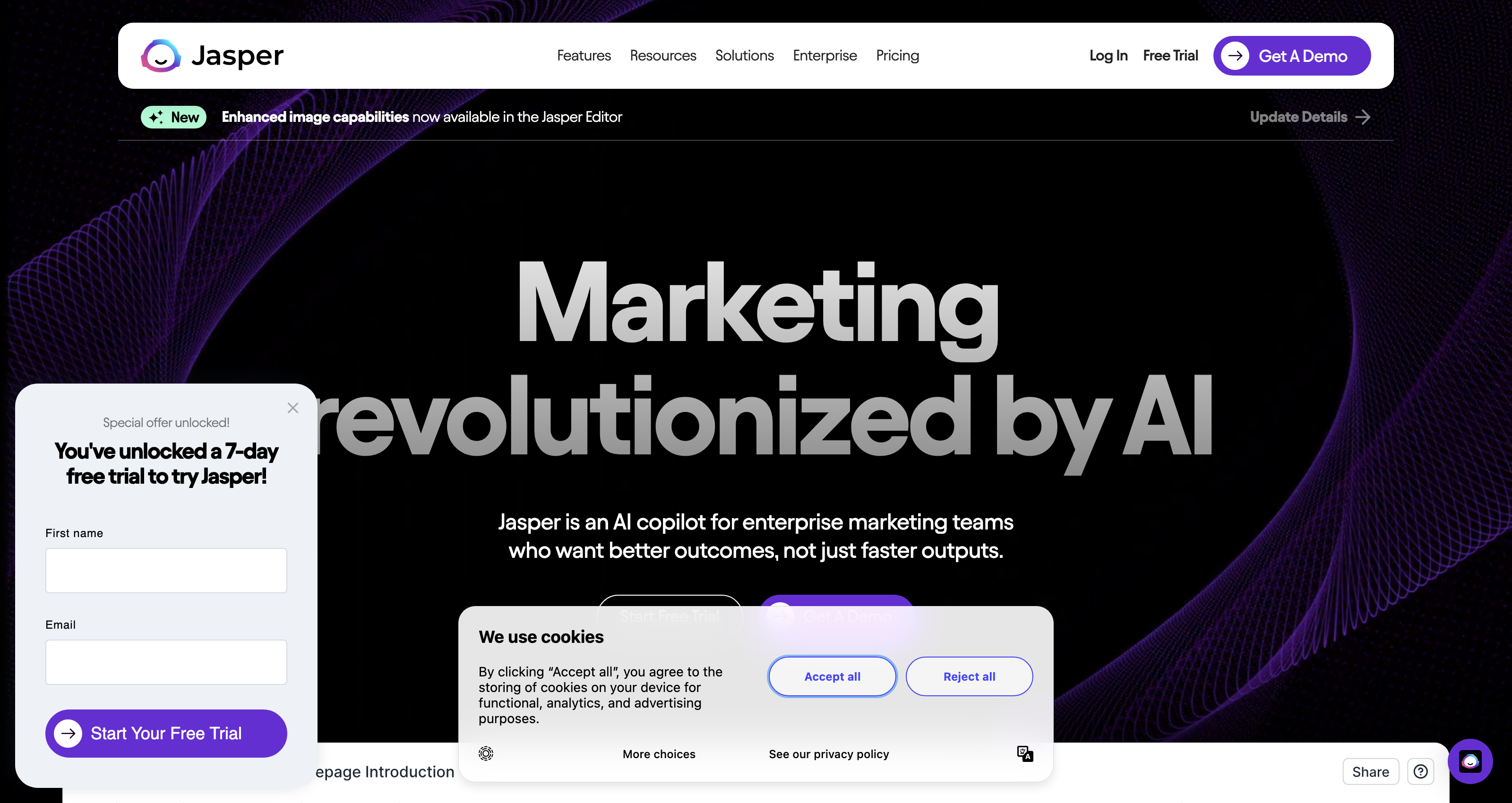Open the Enhanced image capabilities announcement
Screen dimensions: 1512x803
(x=421, y=117)
